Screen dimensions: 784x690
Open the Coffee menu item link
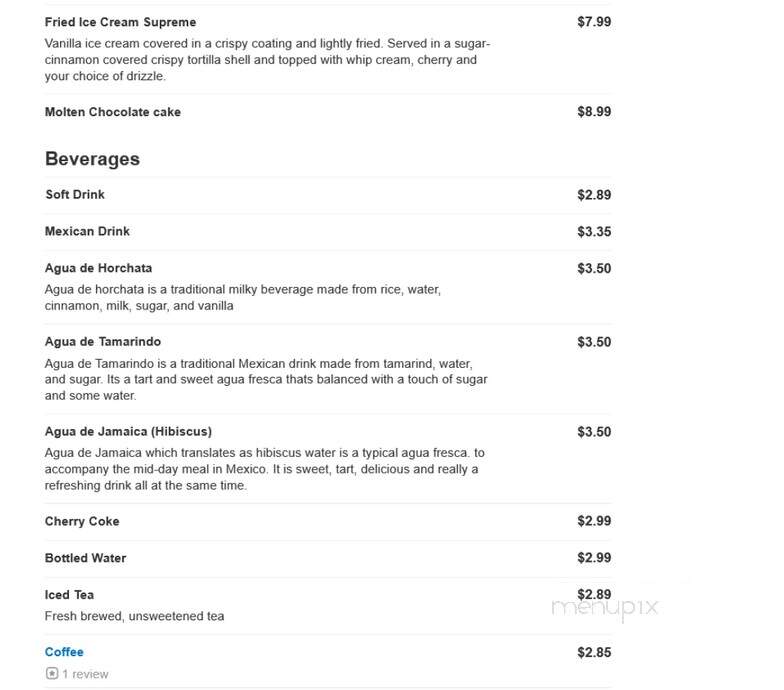pos(64,652)
